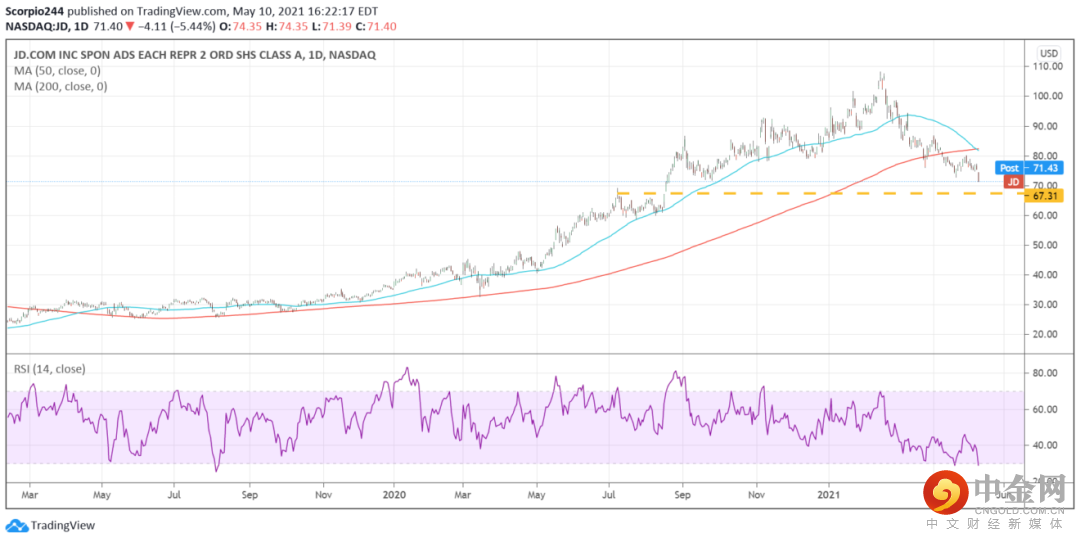Click the C:71.40 close value in header
The height and width of the screenshot is (542, 1080).
[x=374, y=26]
